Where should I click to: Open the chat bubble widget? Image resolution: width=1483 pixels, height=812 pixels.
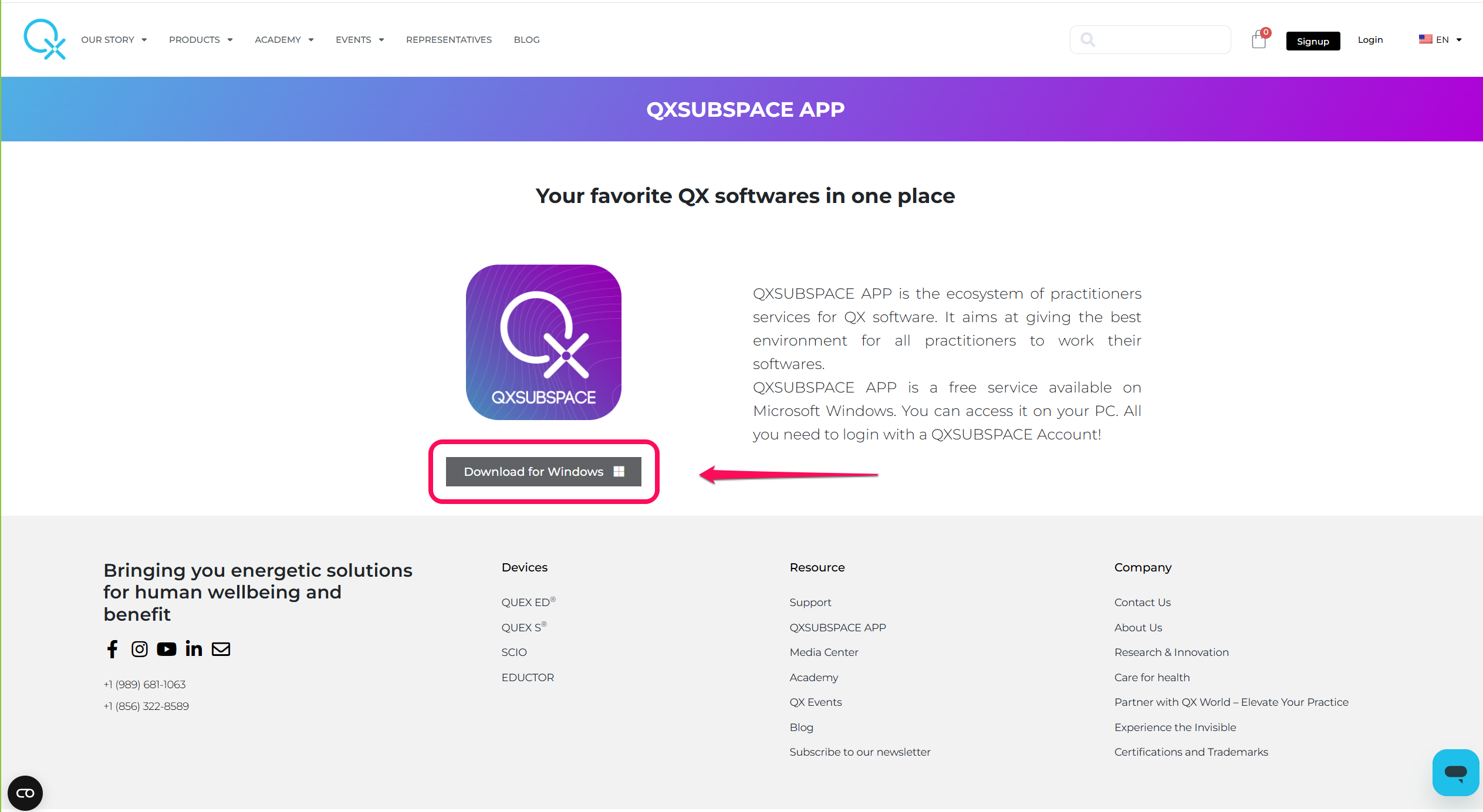[x=1455, y=772]
